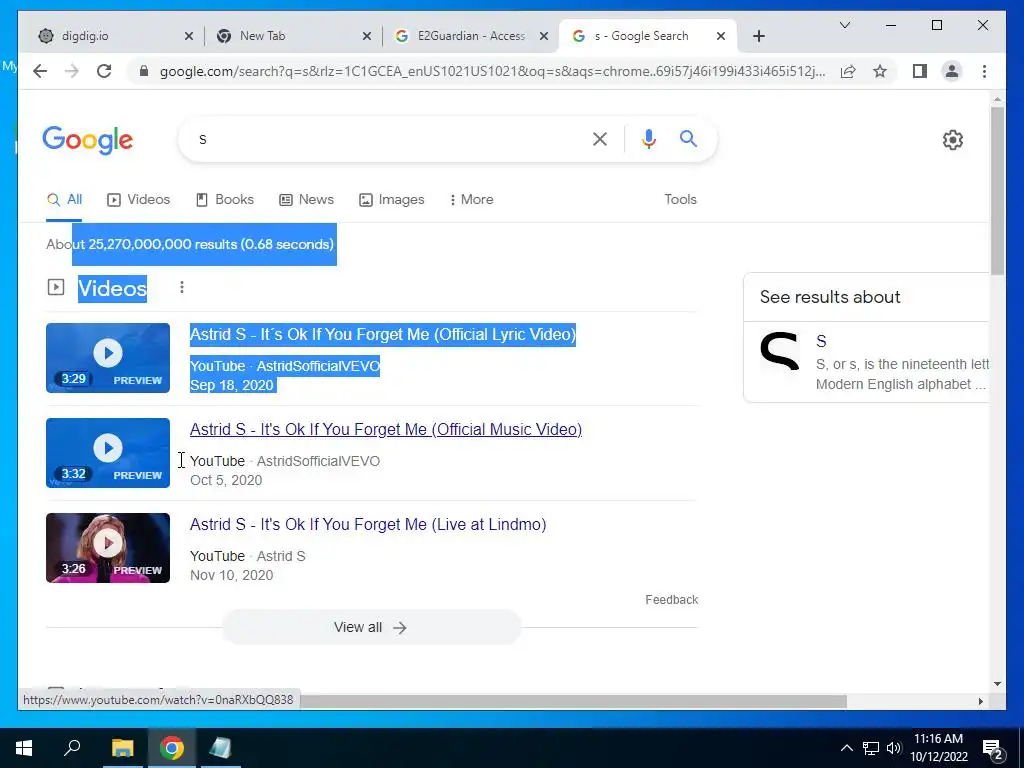Open the volume tray icon
This screenshot has width=1024, height=768.
(894, 748)
